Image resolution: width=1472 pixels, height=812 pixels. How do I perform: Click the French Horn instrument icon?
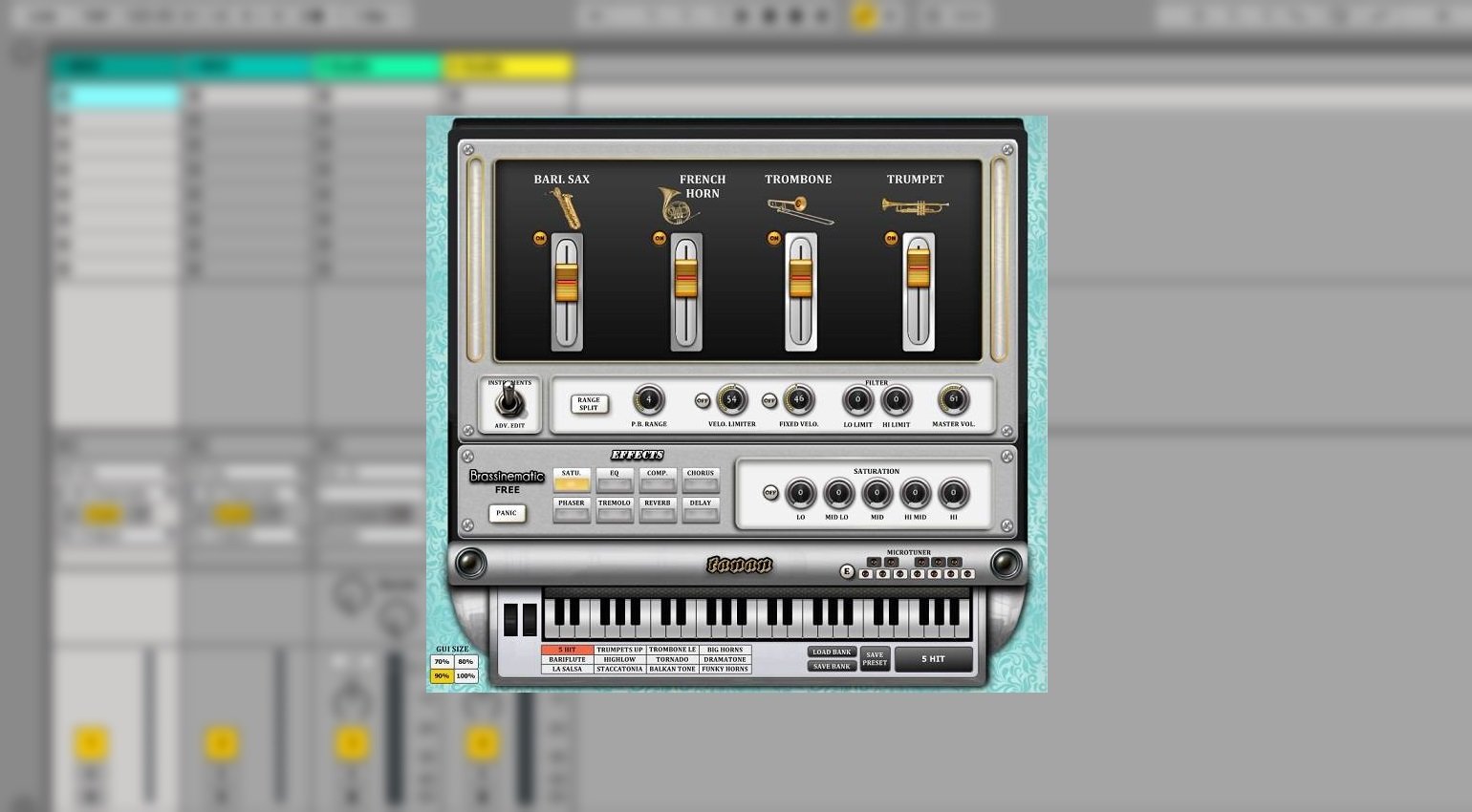[677, 205]
